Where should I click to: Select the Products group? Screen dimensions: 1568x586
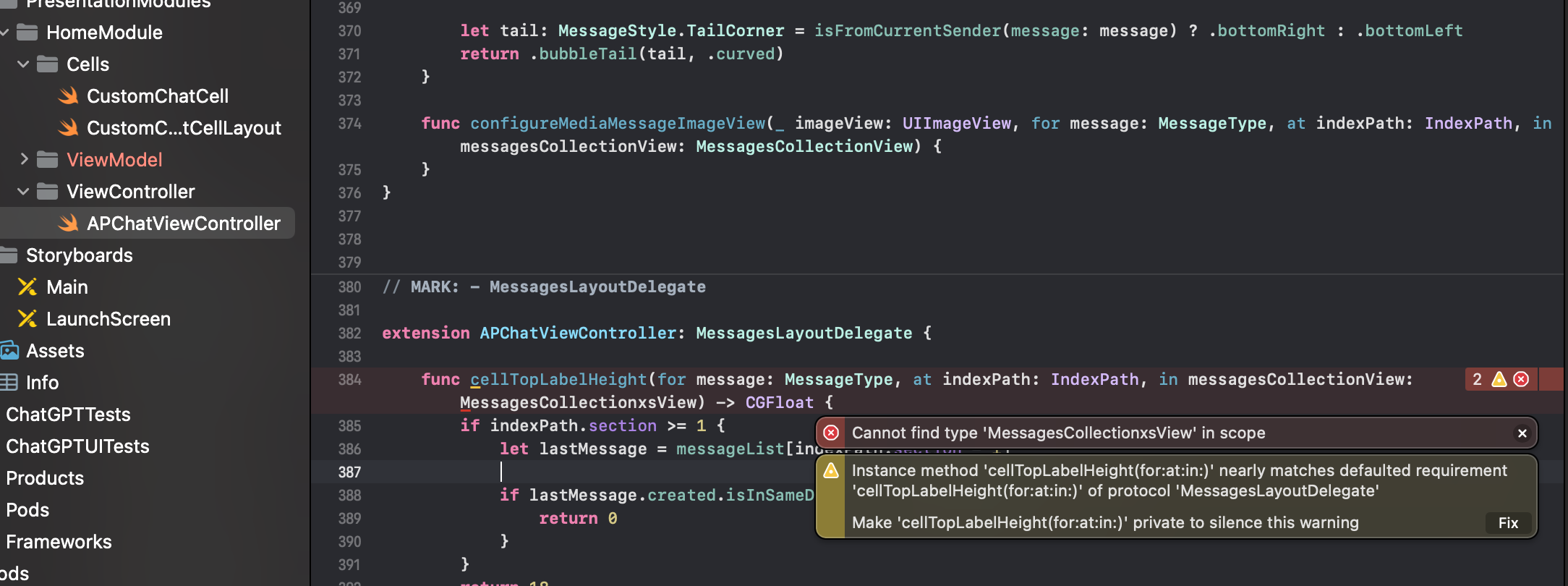[45, 478]
